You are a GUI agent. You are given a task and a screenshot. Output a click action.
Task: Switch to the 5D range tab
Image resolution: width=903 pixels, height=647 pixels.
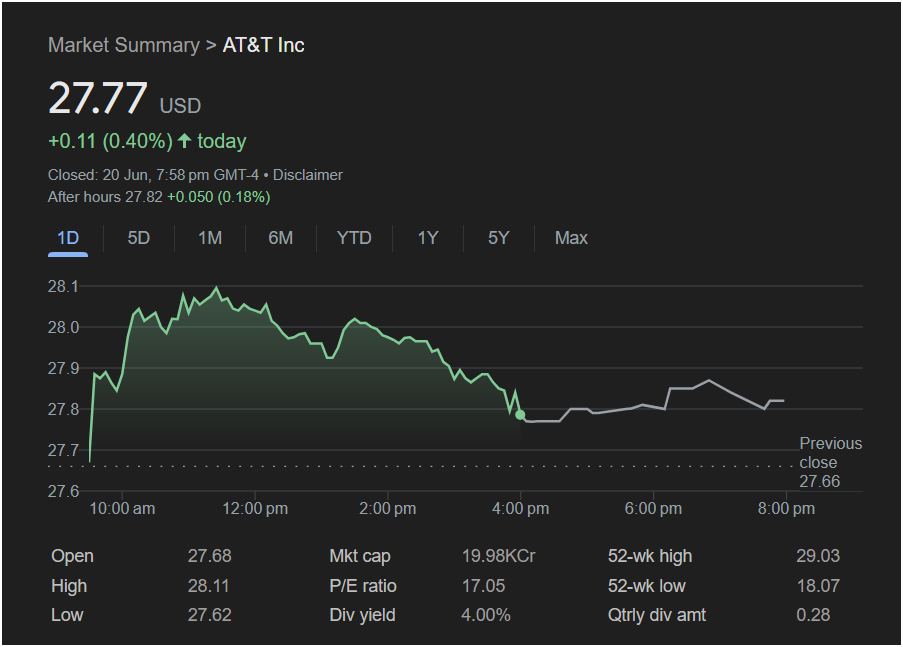tap(139, 238)
